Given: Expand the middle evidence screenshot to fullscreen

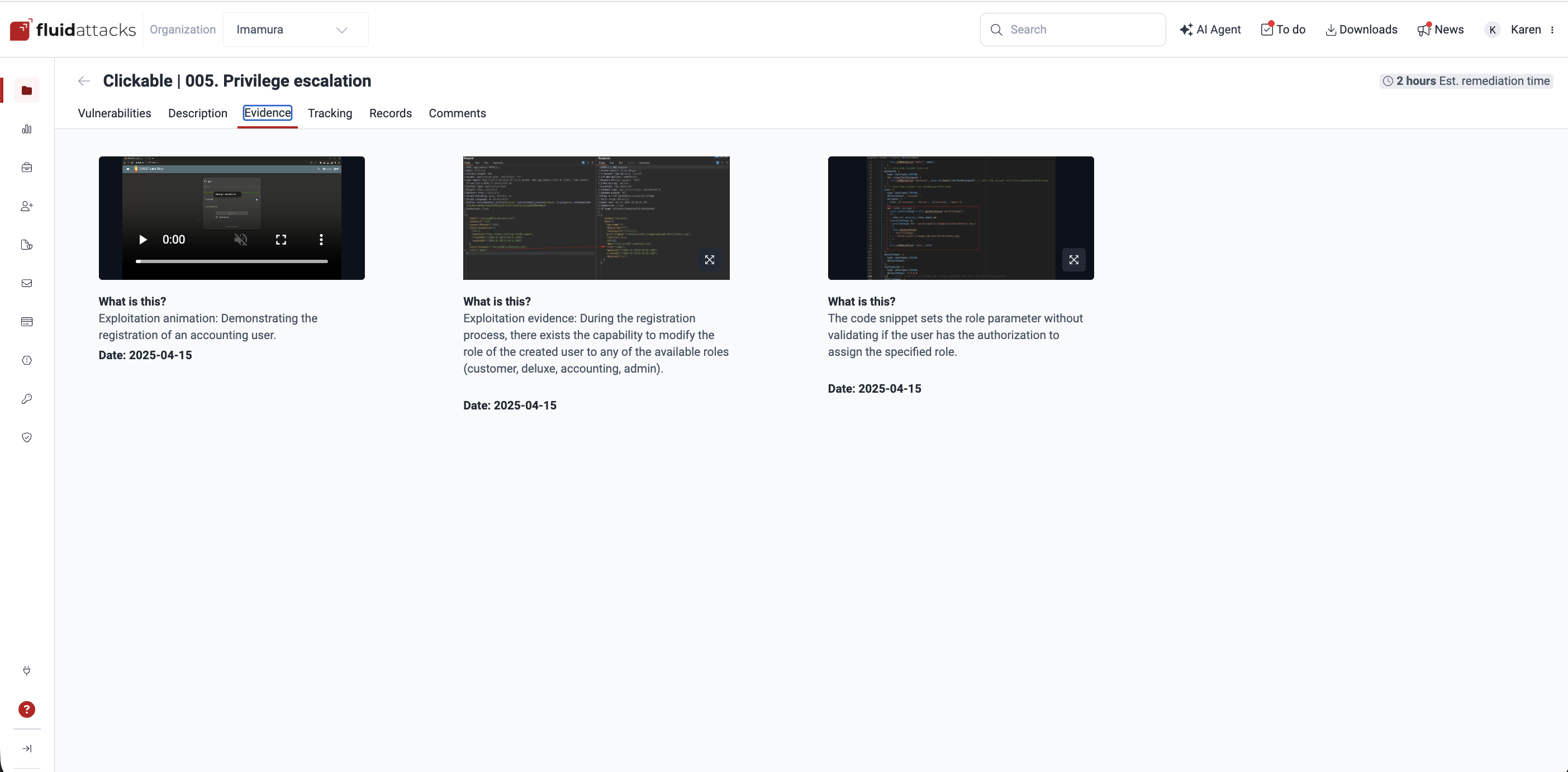Looking at the screenshot, I should point(710,260).
